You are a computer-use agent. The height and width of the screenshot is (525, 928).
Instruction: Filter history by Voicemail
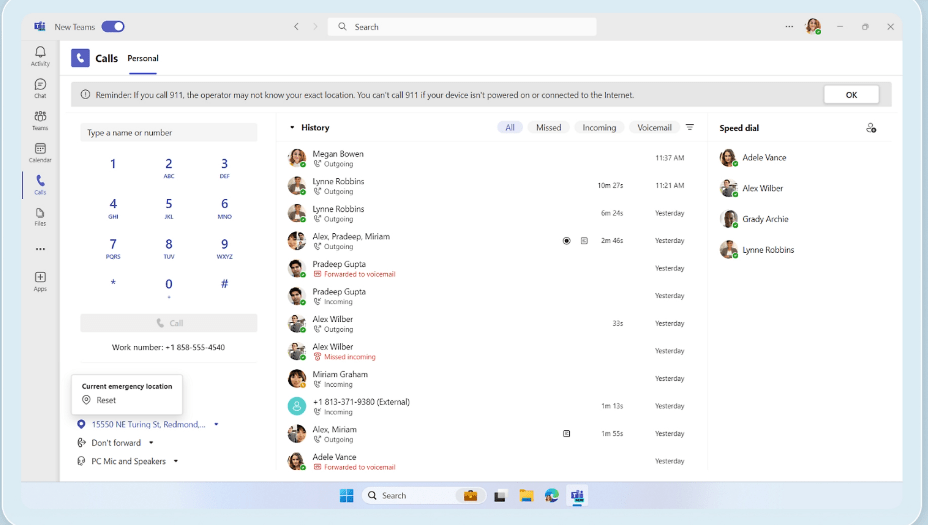[x=654, y=128]
